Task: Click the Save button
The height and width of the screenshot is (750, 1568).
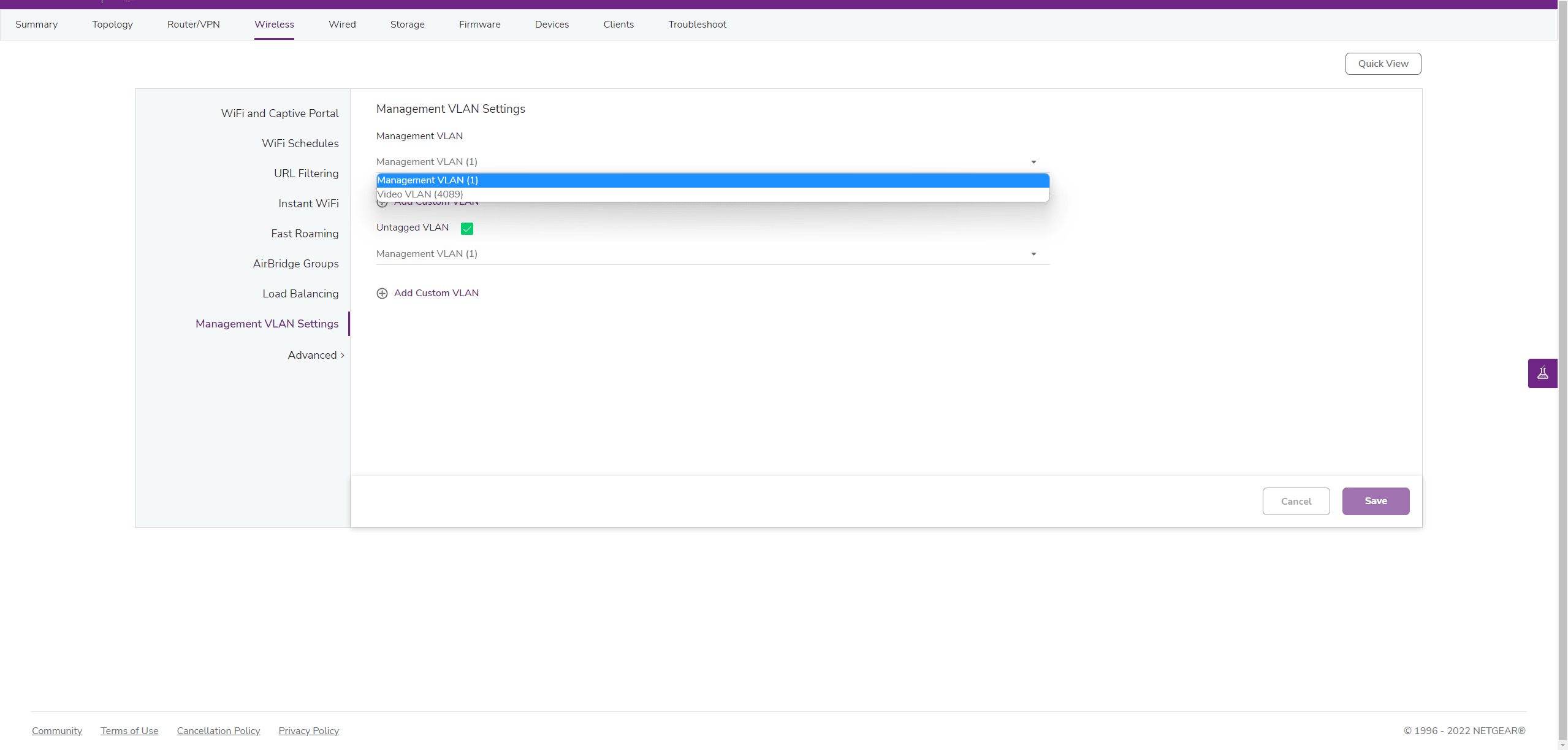Action: (x=1376, y=501)
